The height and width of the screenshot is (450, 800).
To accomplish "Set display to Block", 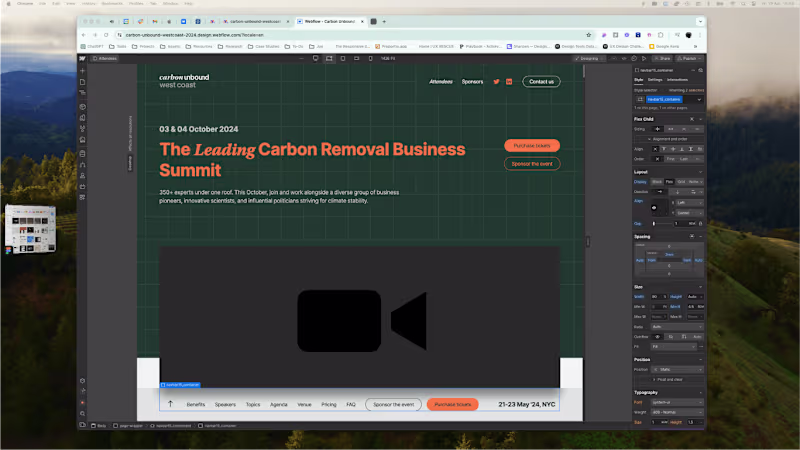I will tap(657, 182).
